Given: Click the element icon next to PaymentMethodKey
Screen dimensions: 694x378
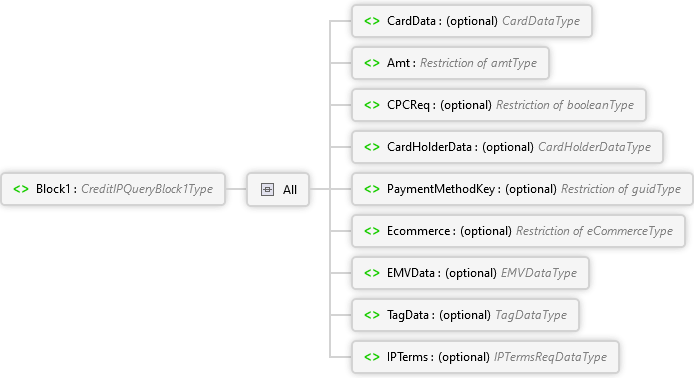Looking at the screenshot, I should click(x=372, y=189).
